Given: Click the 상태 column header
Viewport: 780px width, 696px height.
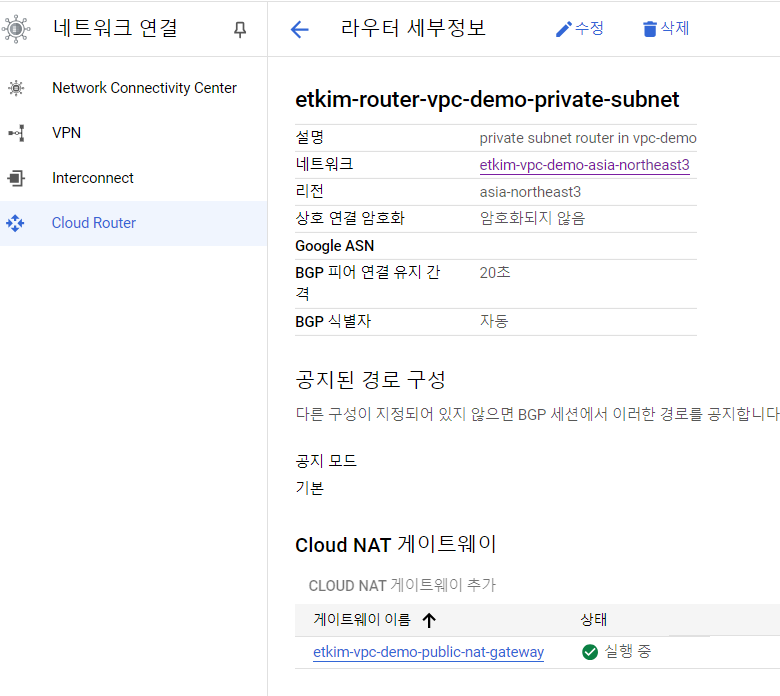Looking at the screenshot, I should click(593, 620).
